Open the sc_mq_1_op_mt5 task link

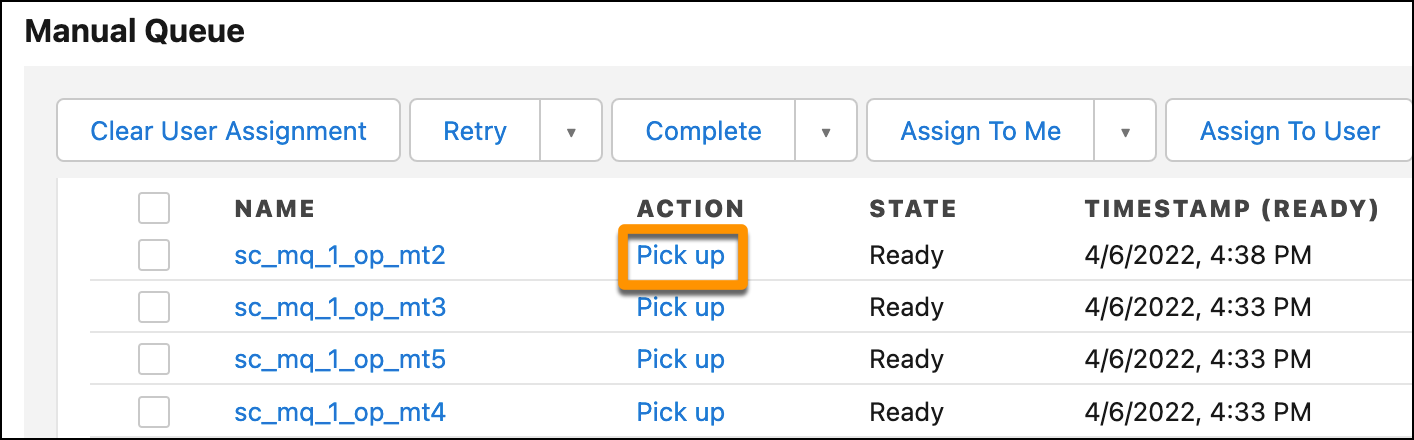[340, 359]
